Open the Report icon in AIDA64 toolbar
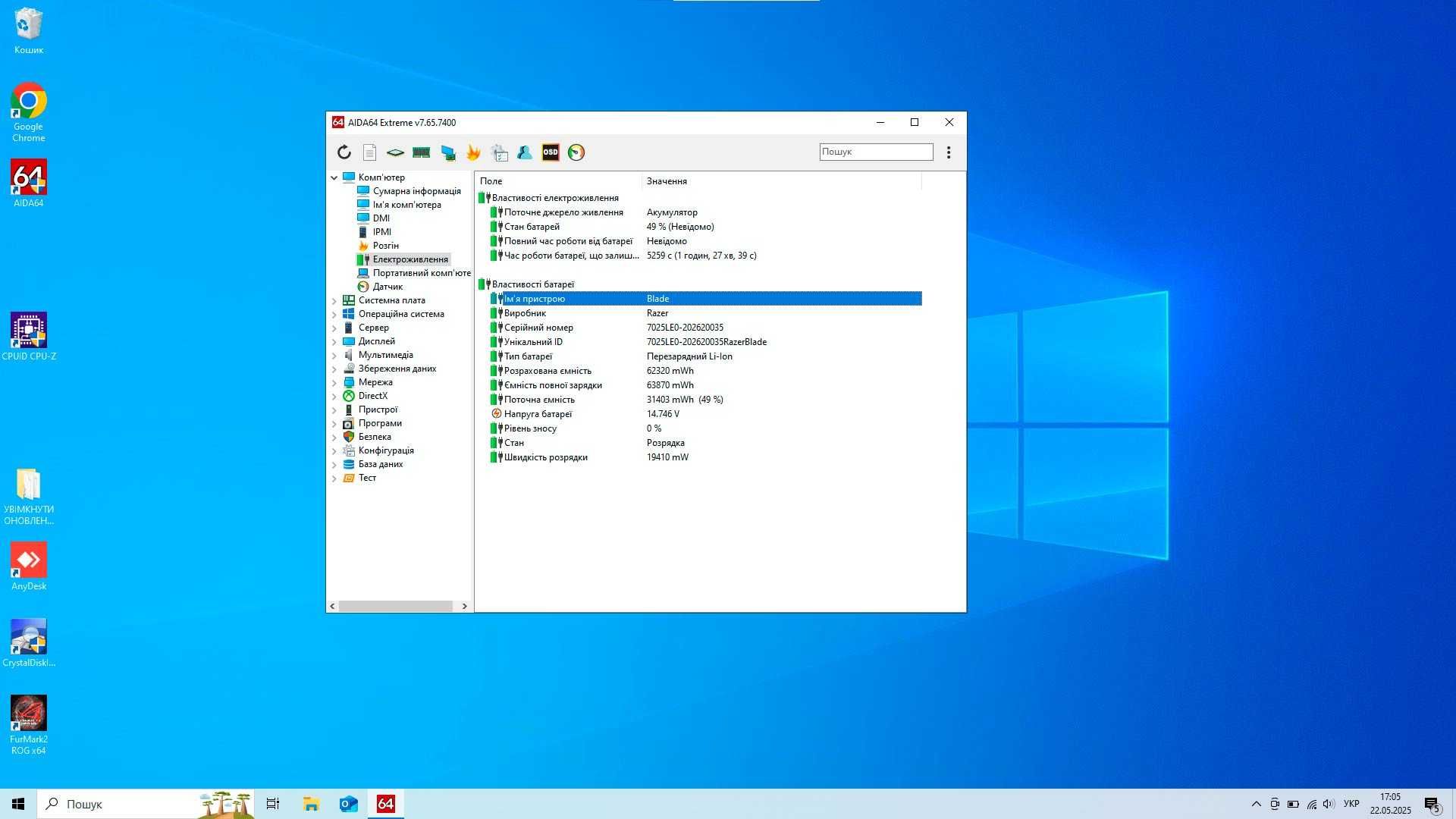The height and width of the screenshot is (819, 1456). pyautogui.click(x=369, y=152)
